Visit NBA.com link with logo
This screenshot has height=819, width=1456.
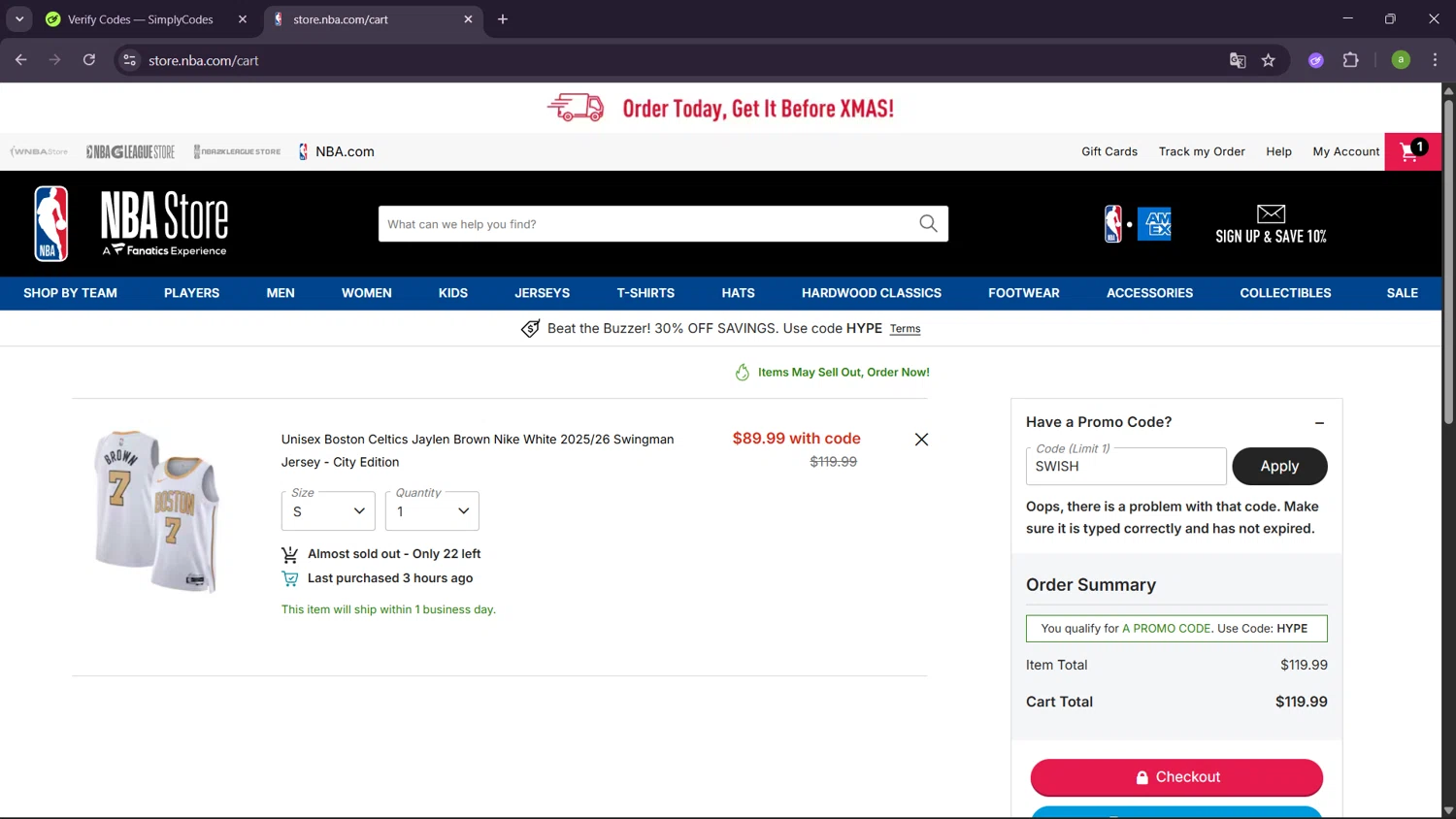[336, 151]
